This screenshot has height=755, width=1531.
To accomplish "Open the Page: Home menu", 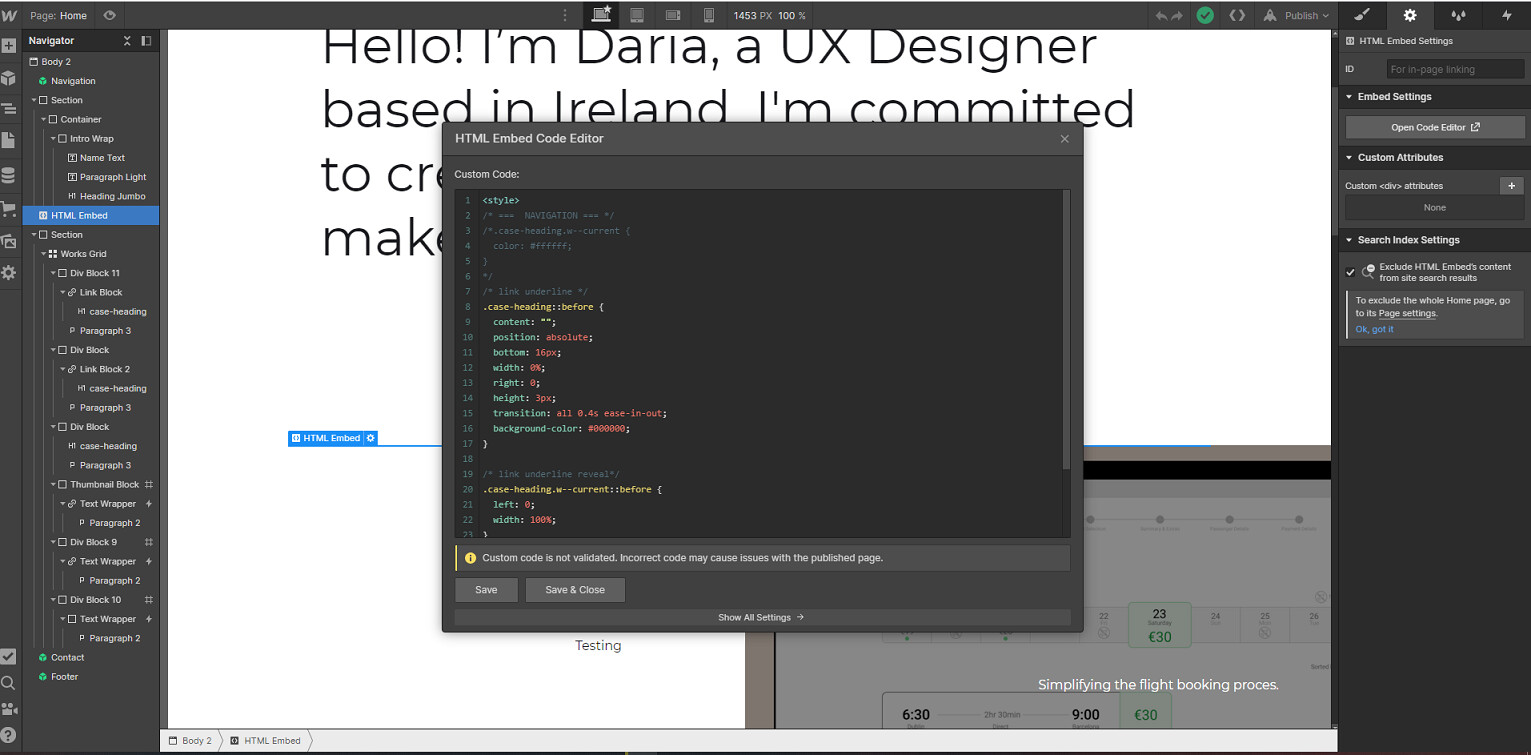I will coord(60,15).
